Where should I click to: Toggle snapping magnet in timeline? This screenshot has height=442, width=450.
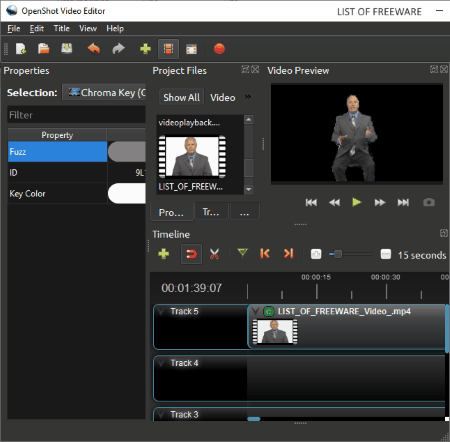coord(191,254)
